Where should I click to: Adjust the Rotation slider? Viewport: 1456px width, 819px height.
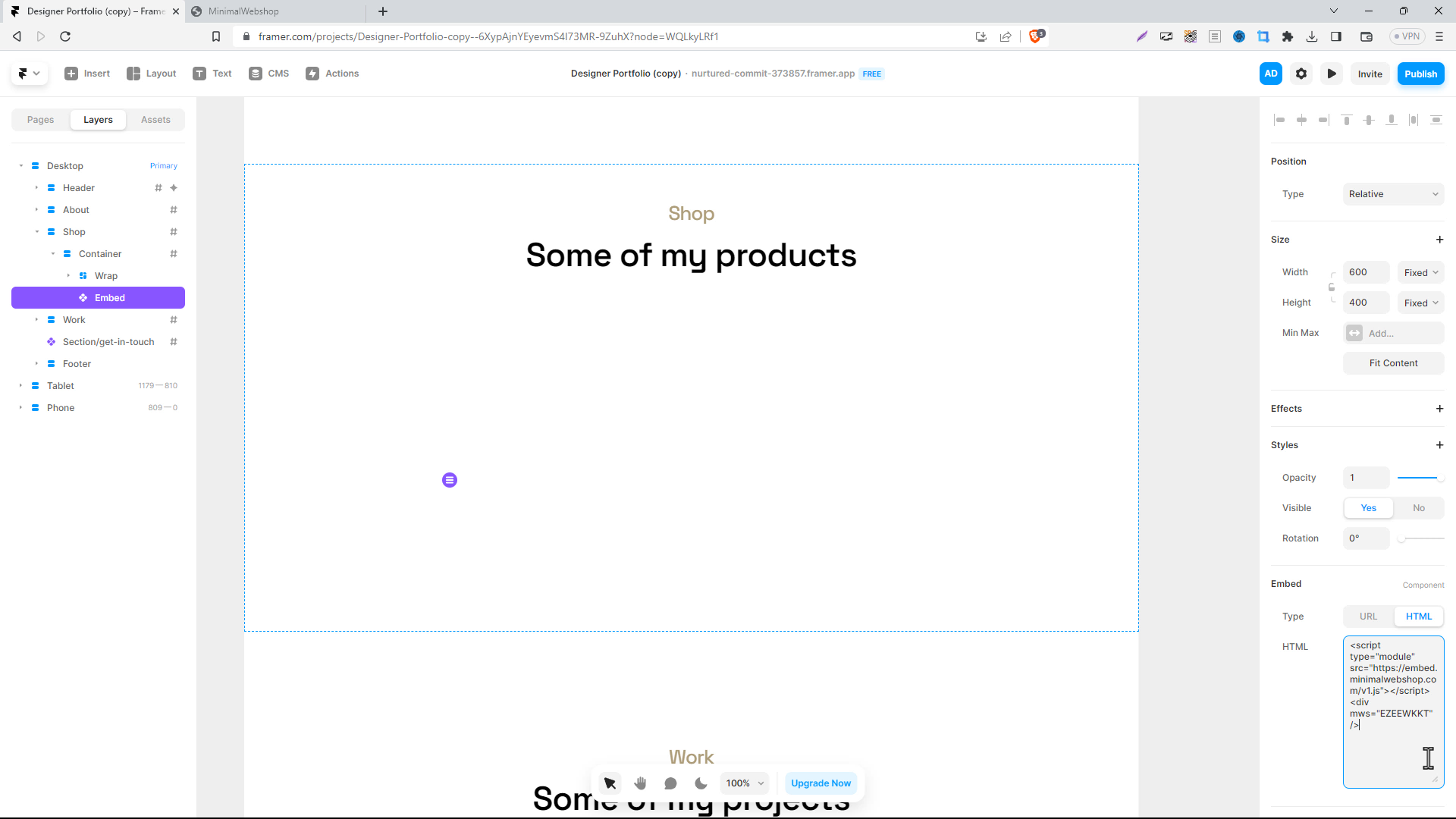coord(1420,538)
